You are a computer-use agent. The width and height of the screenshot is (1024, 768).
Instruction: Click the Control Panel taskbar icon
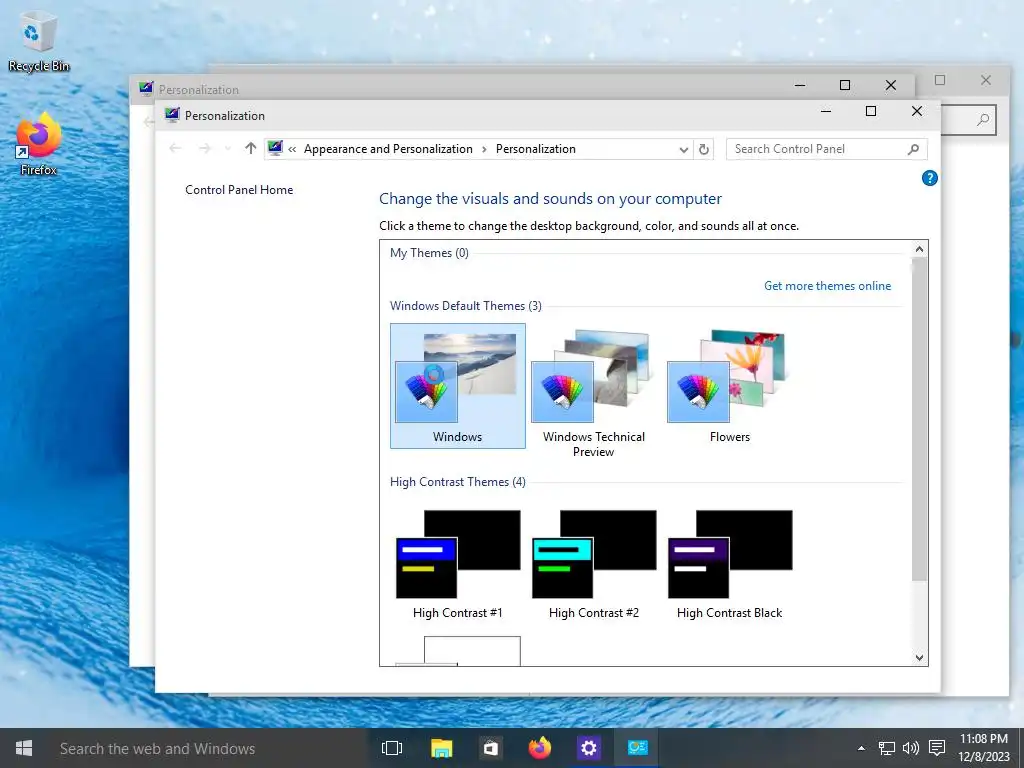[x=637, y=748]
